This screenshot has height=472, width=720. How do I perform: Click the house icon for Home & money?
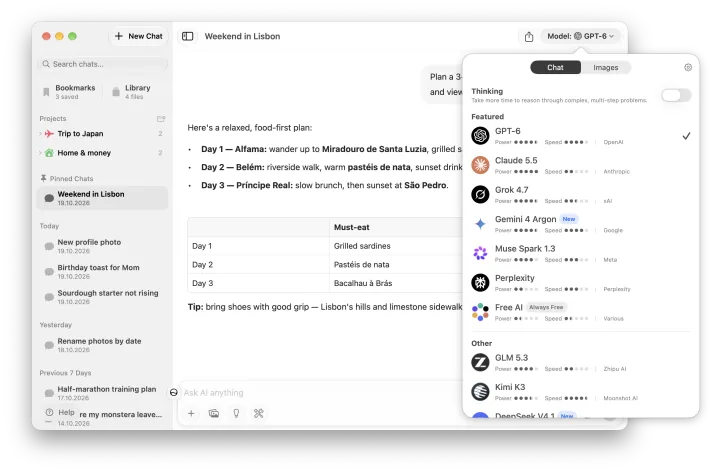point(49,153)
